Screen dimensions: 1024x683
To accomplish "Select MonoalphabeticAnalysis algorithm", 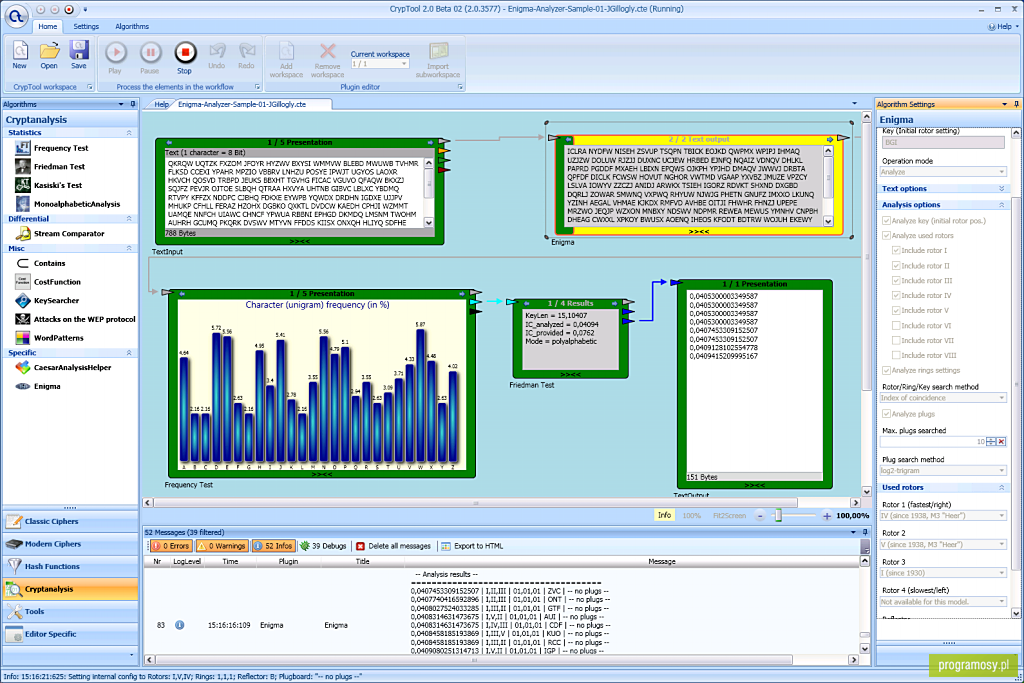I will pos(77,204).
